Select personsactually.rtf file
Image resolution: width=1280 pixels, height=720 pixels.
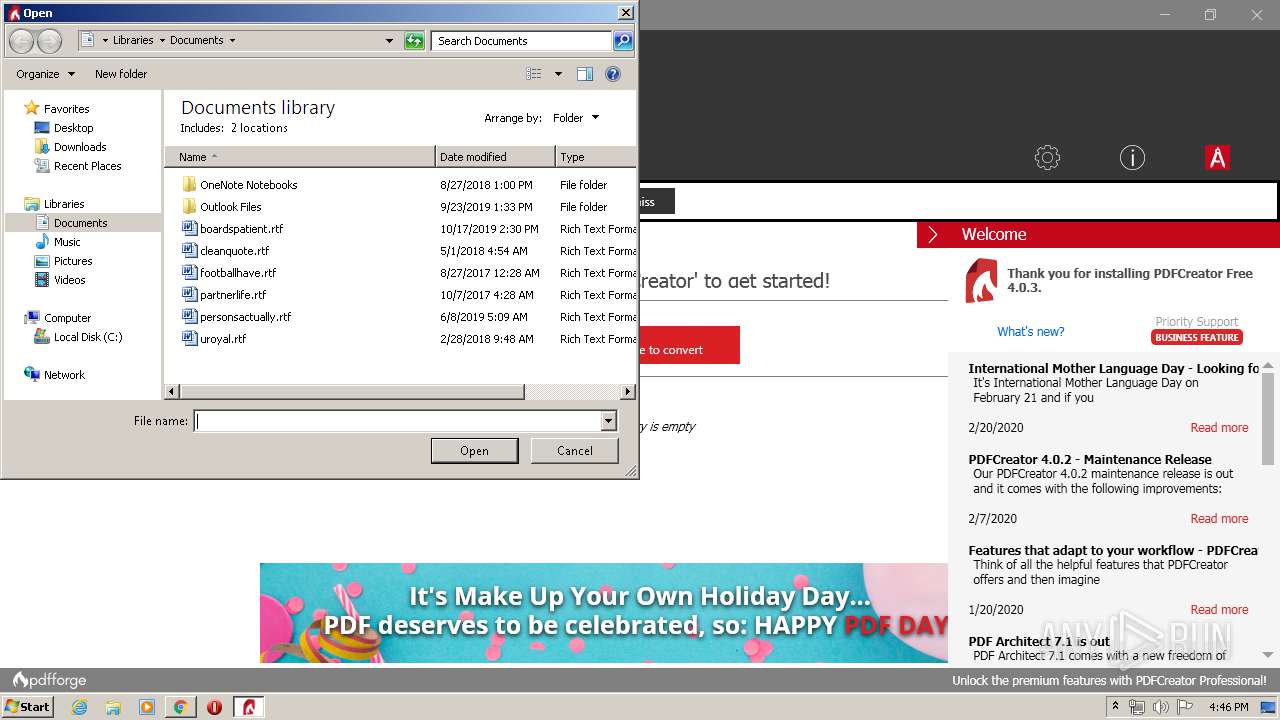click(245, 317)
